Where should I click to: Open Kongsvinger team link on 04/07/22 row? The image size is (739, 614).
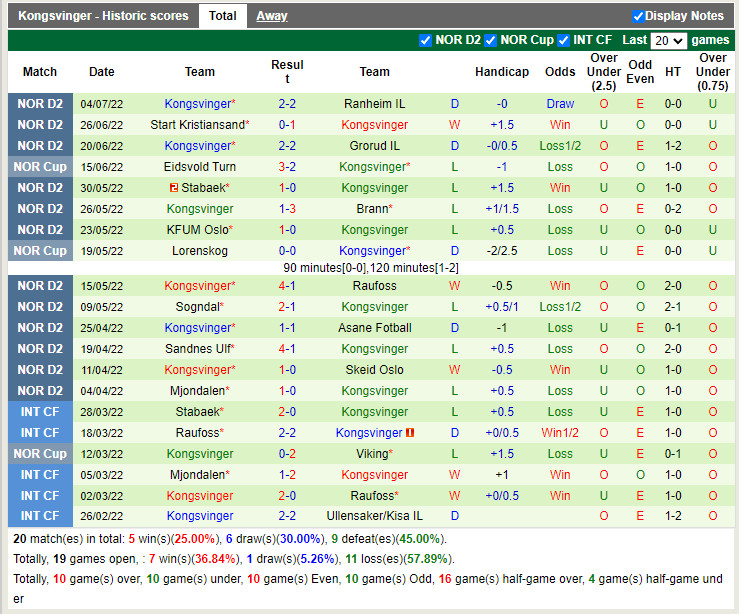199,104
